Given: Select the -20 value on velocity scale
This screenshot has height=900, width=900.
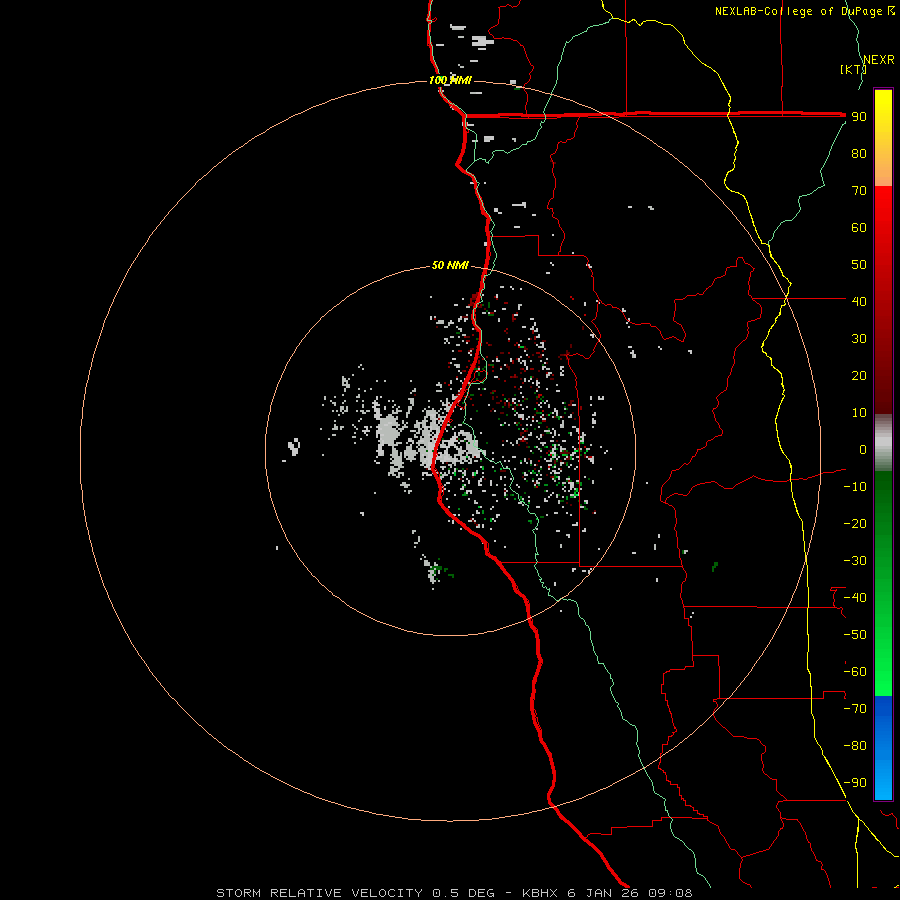Looking at the screenshot, I should click(x=855, y=523).
